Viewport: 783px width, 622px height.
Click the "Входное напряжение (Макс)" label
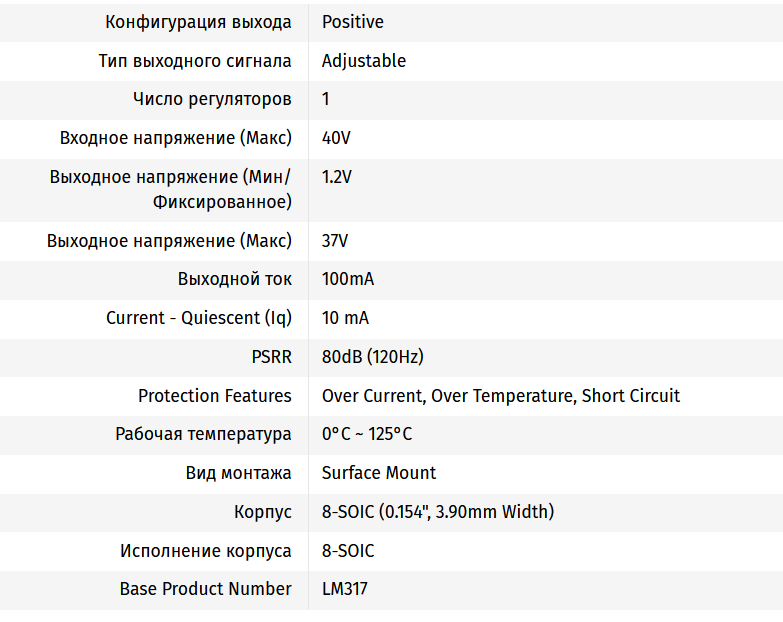click(x=176, y=138)
